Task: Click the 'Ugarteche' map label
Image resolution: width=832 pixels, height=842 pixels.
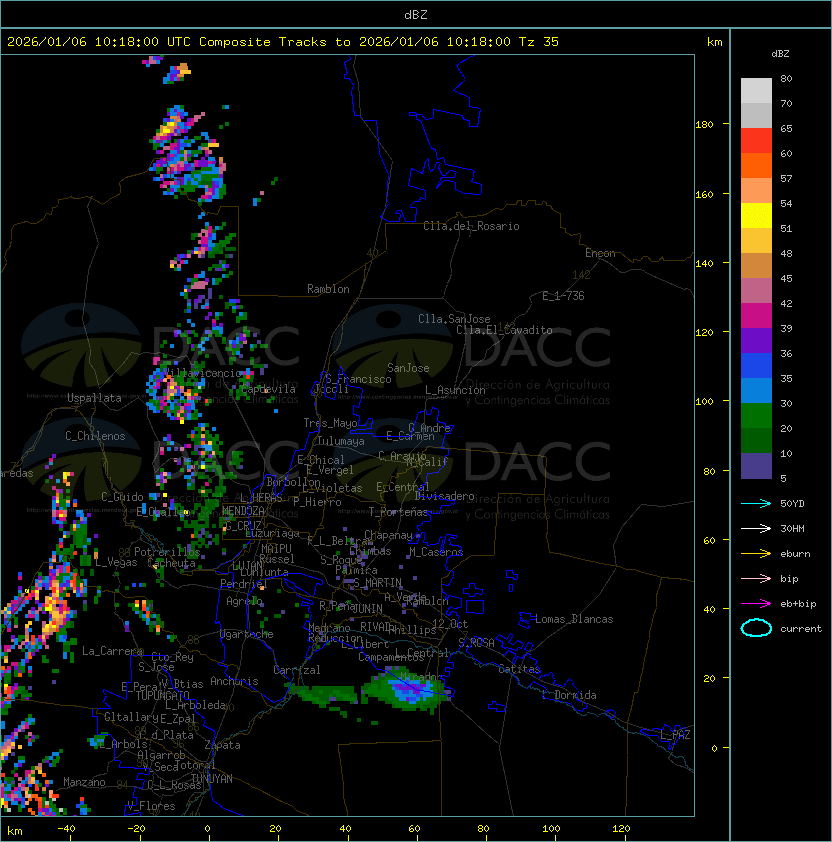Action: click(247, 634)
